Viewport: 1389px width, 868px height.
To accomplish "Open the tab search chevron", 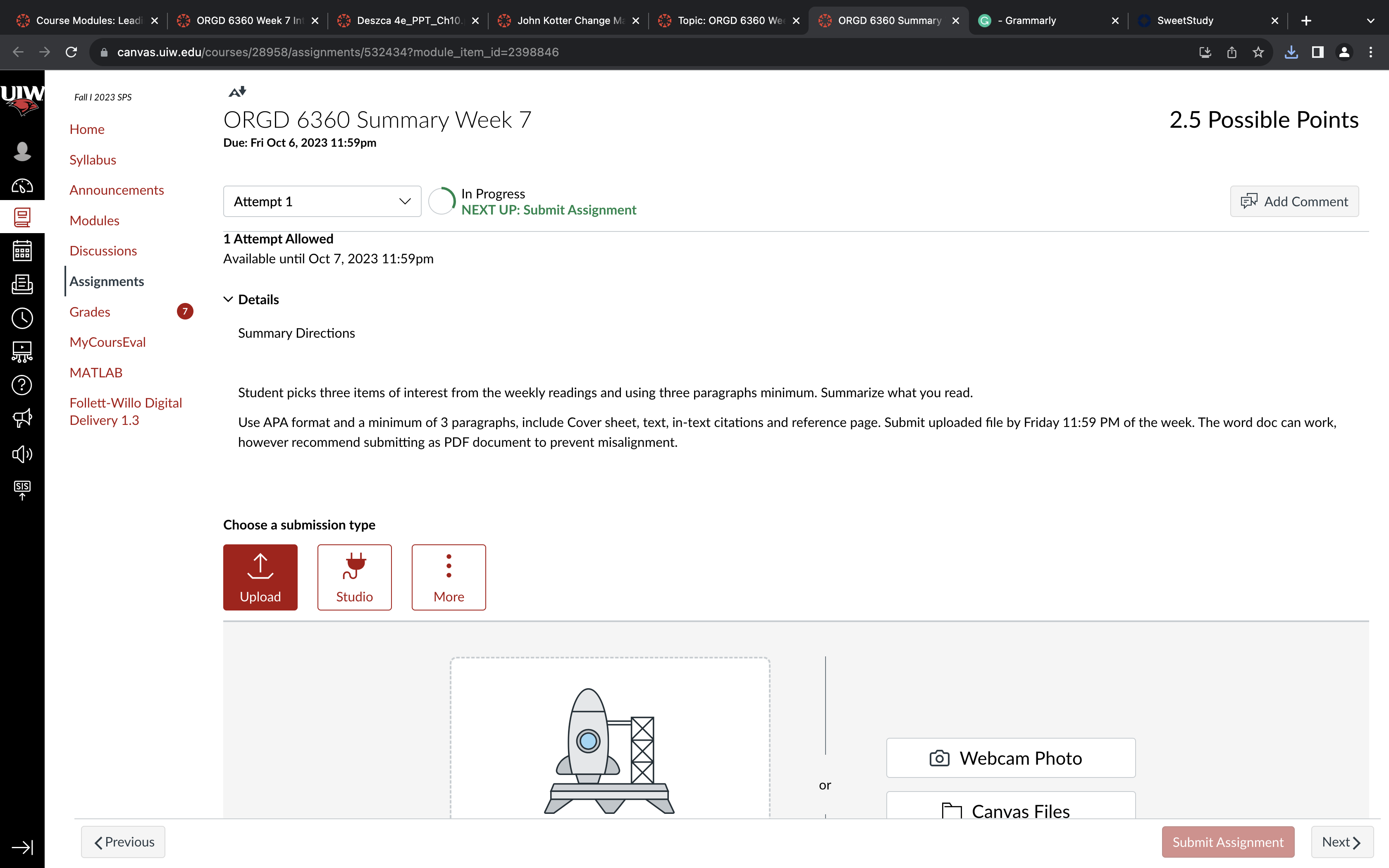I will [1371, 21].
